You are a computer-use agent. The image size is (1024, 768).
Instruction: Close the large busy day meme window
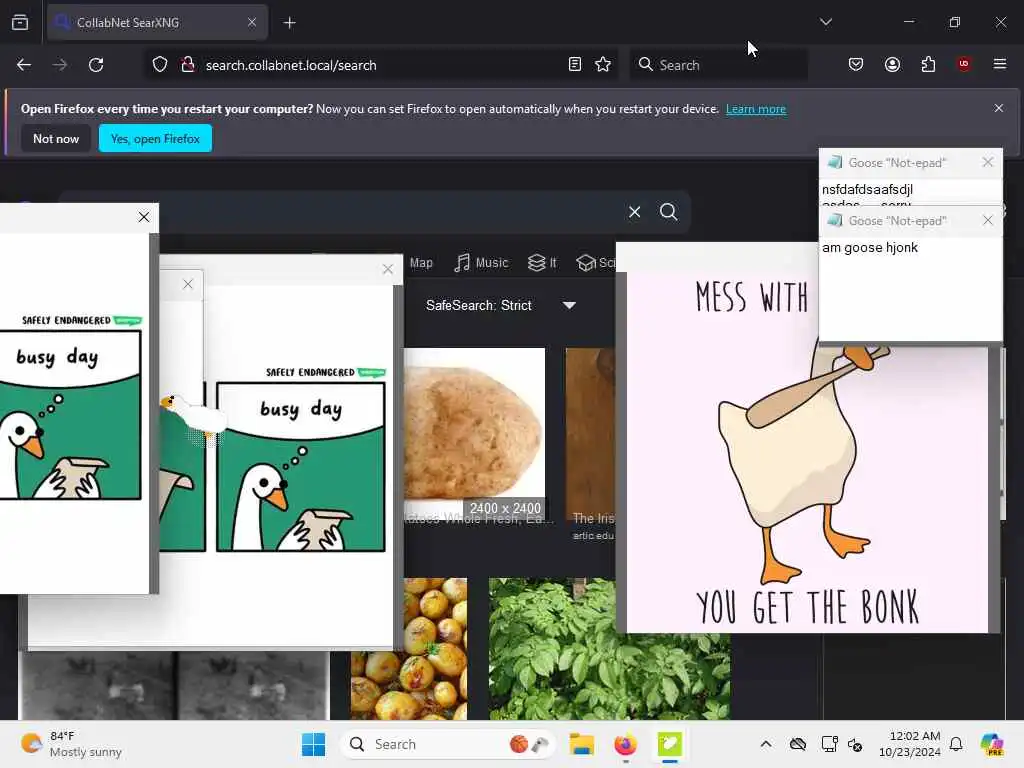387,269
